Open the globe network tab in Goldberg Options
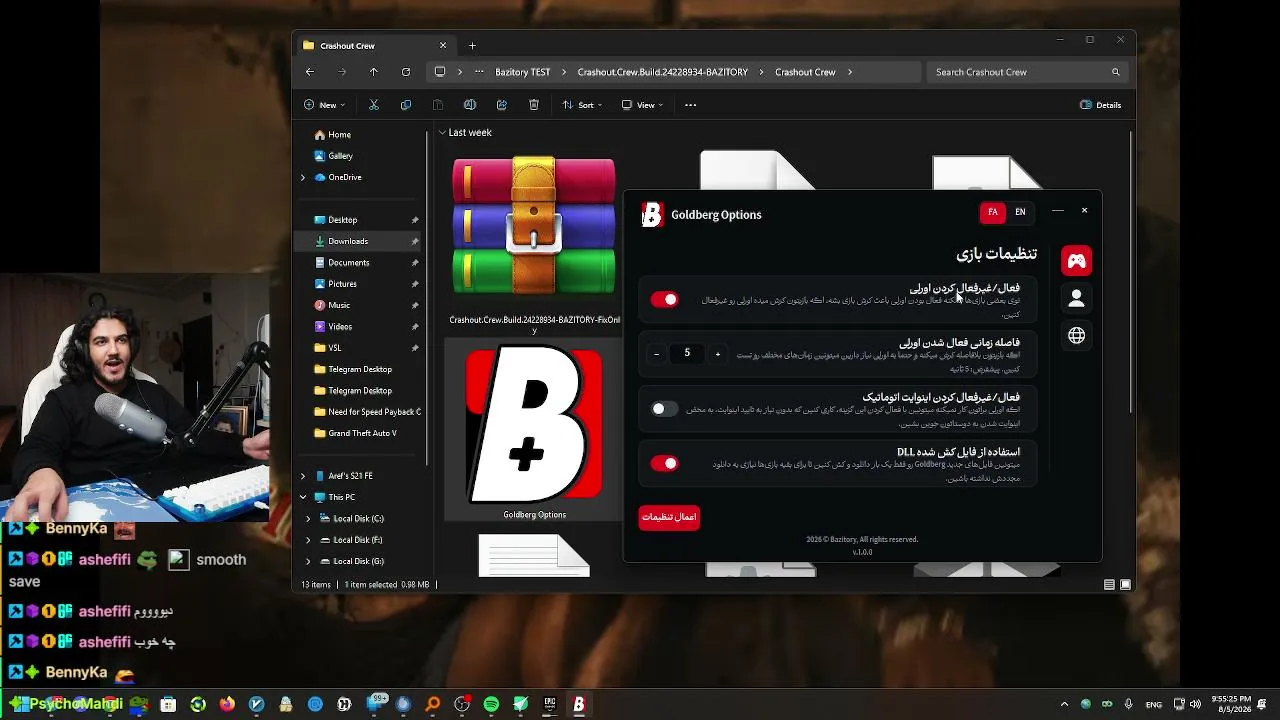The width and height of the screenshot is (1280, 720). click(1076, 336)
